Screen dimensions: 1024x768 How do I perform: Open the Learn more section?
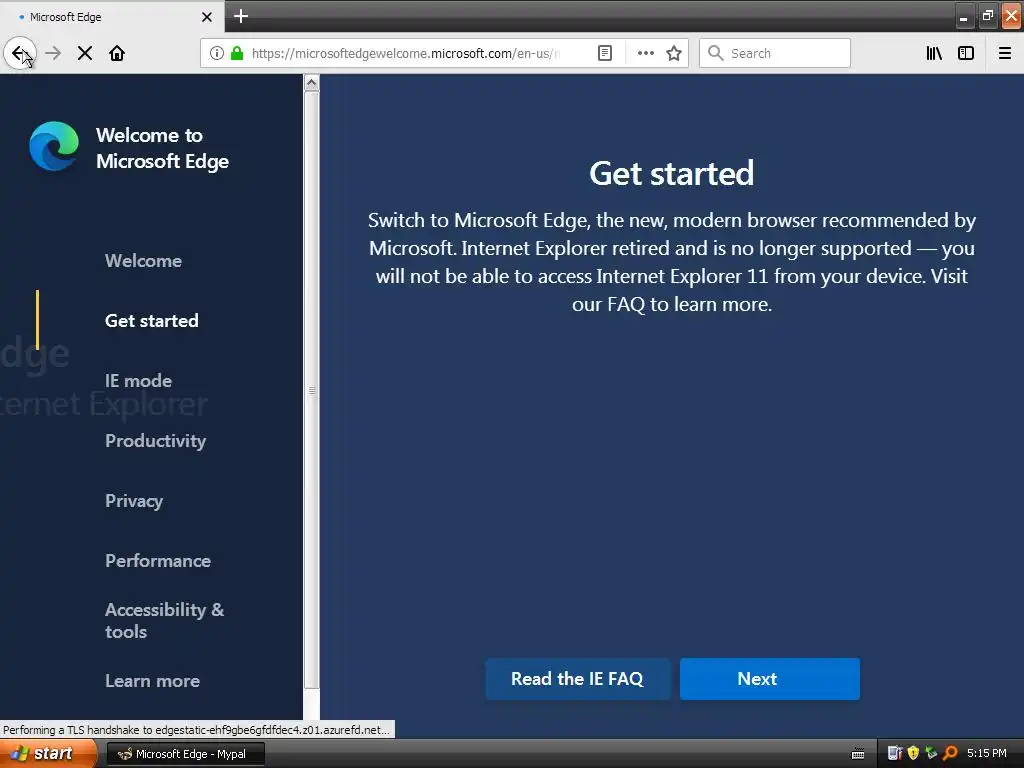pyautogui.click(x=152, y=680)
